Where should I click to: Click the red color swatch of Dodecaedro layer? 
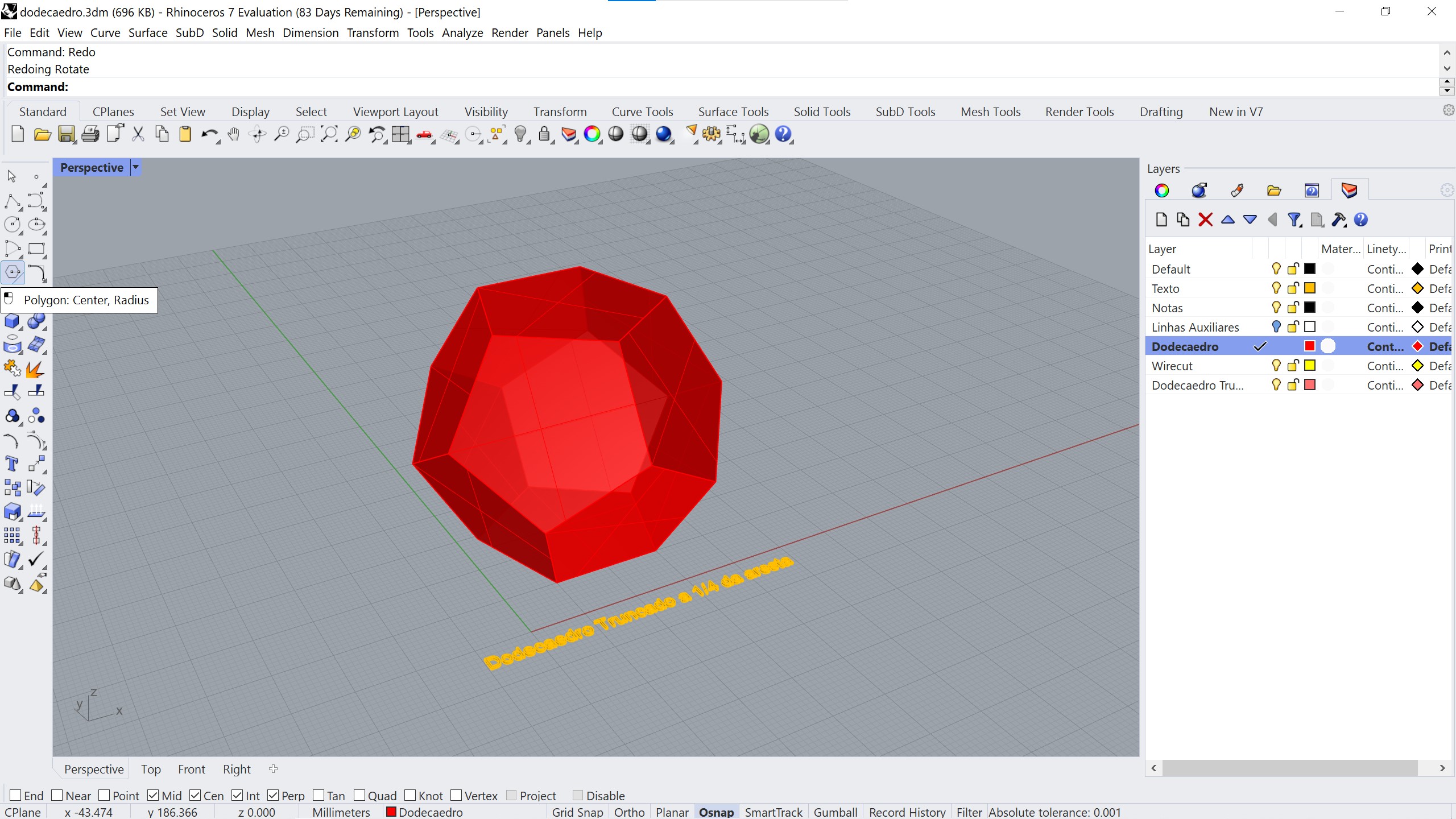pos(1310,346)
